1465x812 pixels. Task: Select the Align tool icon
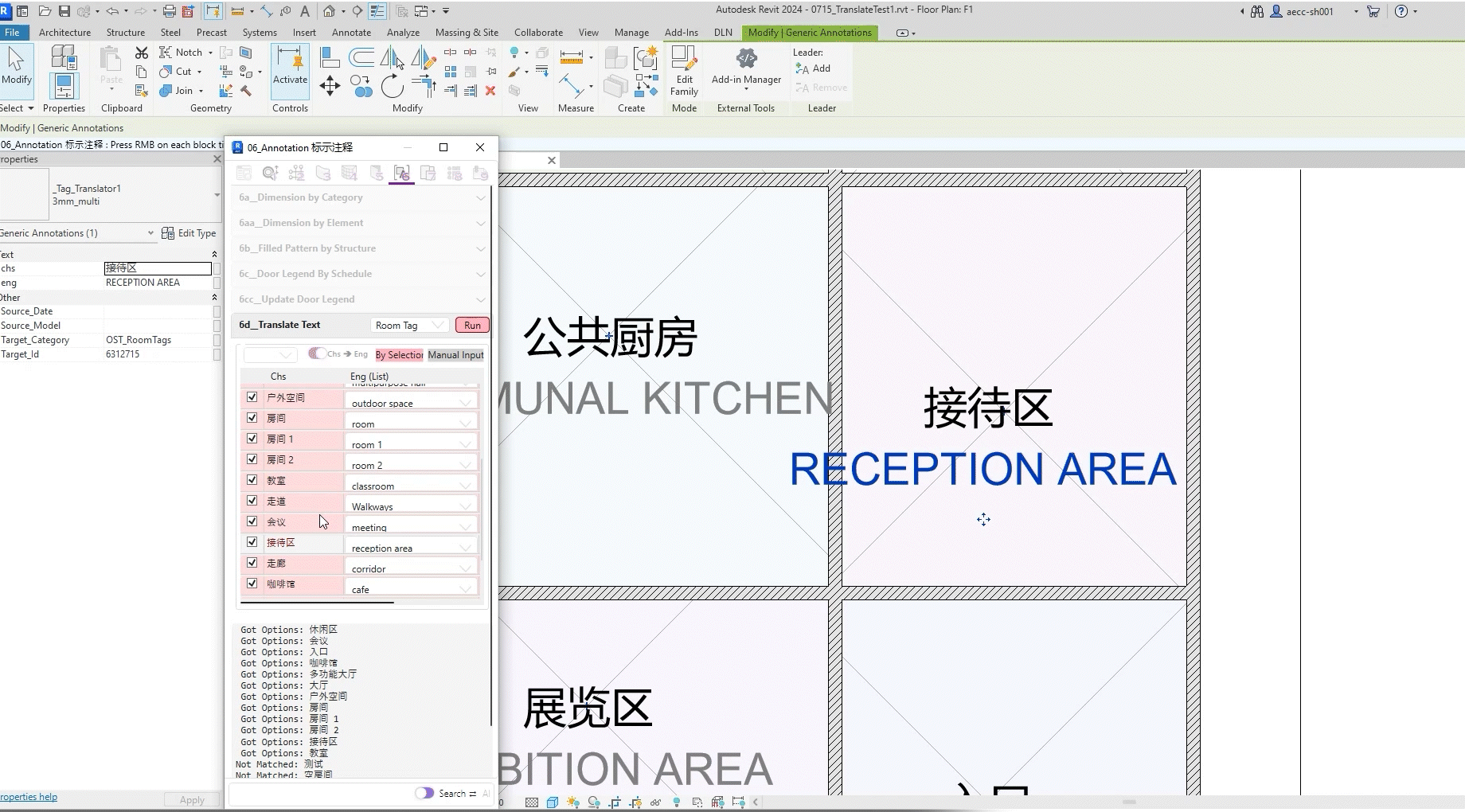click(x=330, y=57)
